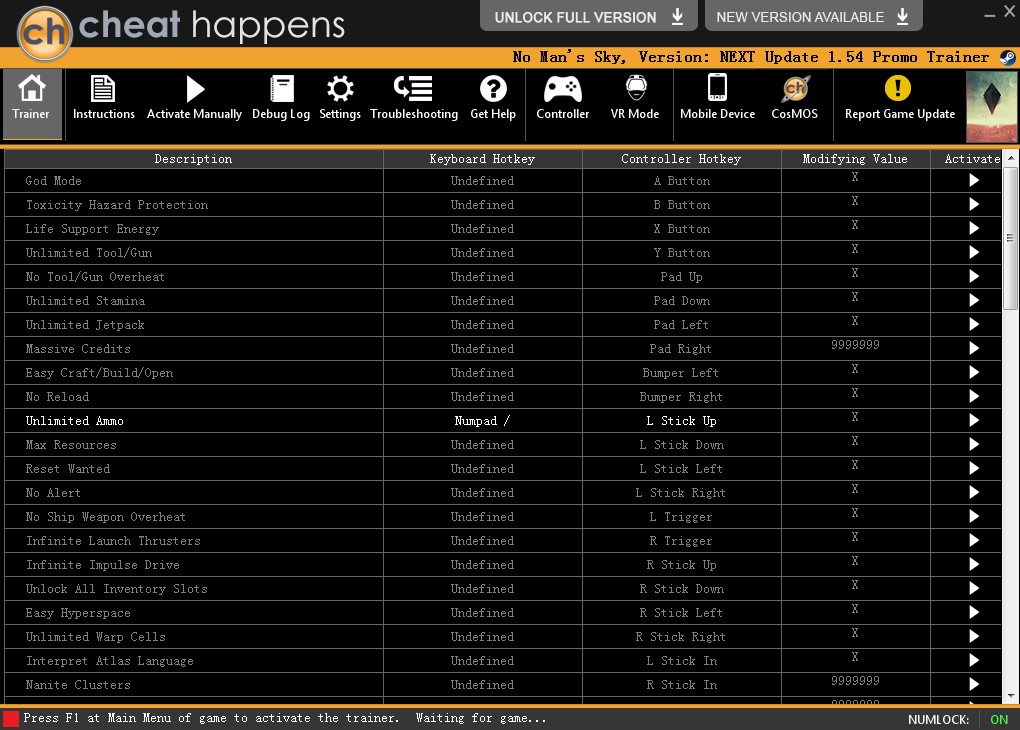Activate Massive Credits cheat
This screenshot has width=1020, height=730.
pos(973,349)
